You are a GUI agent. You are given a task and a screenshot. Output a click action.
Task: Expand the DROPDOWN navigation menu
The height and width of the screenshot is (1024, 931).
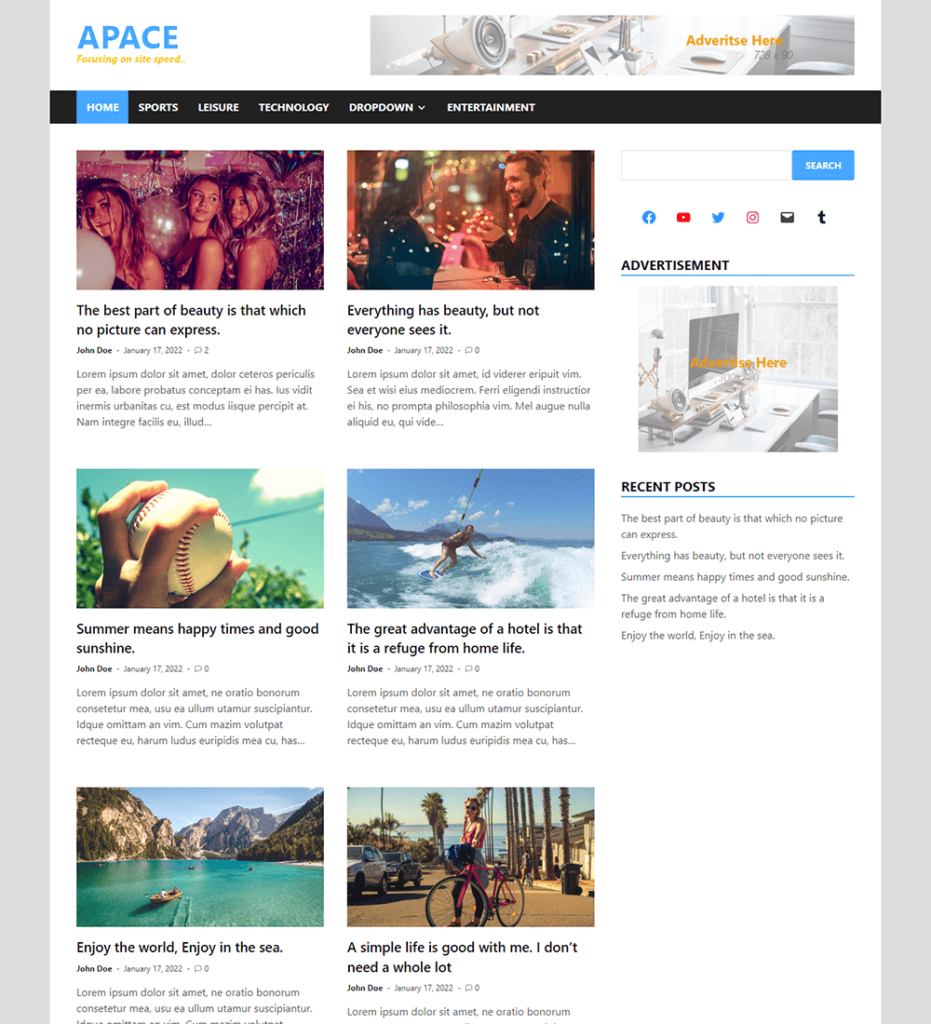(387, 107)
